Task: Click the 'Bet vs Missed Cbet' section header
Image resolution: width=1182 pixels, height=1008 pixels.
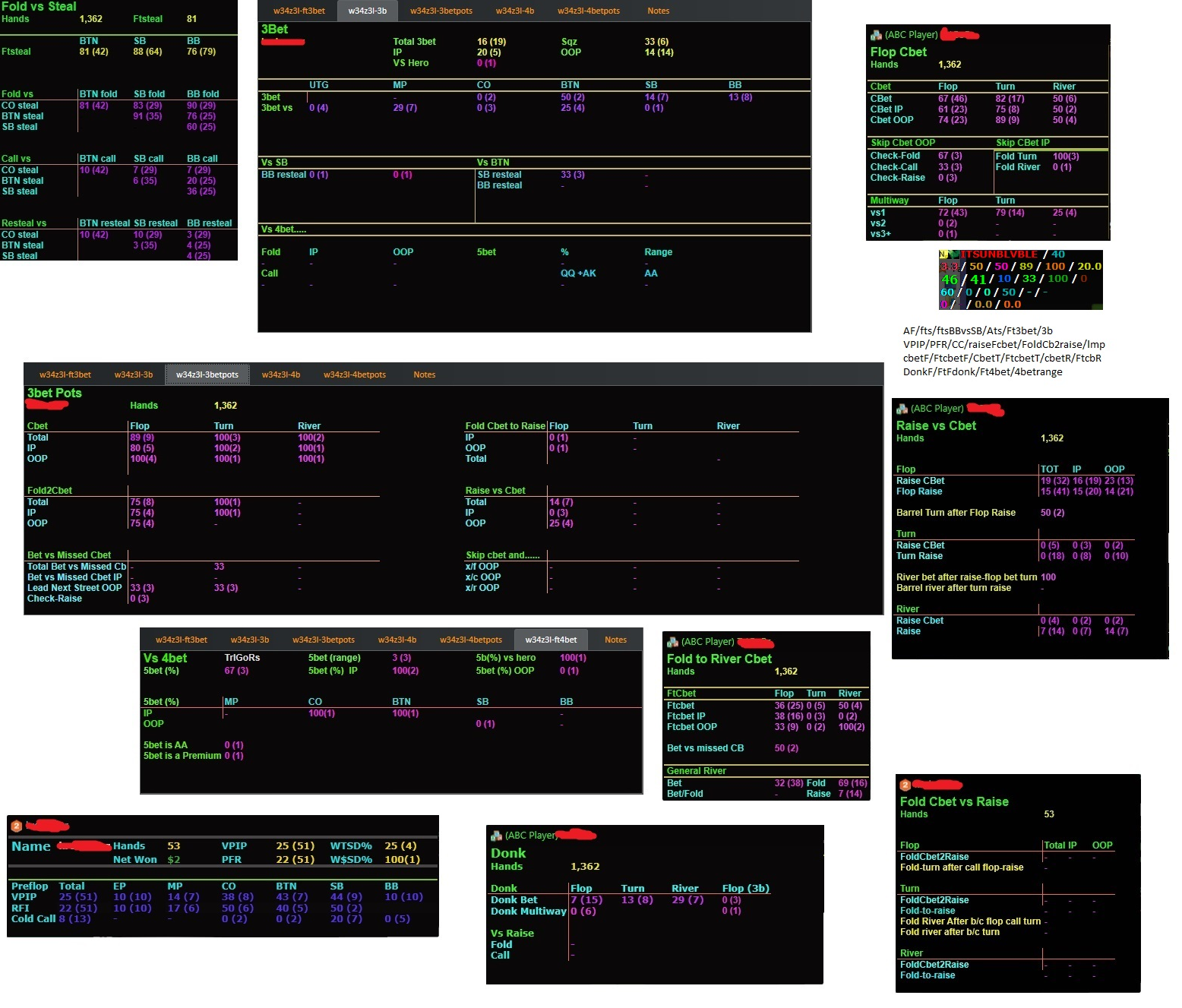Action: 69,555
